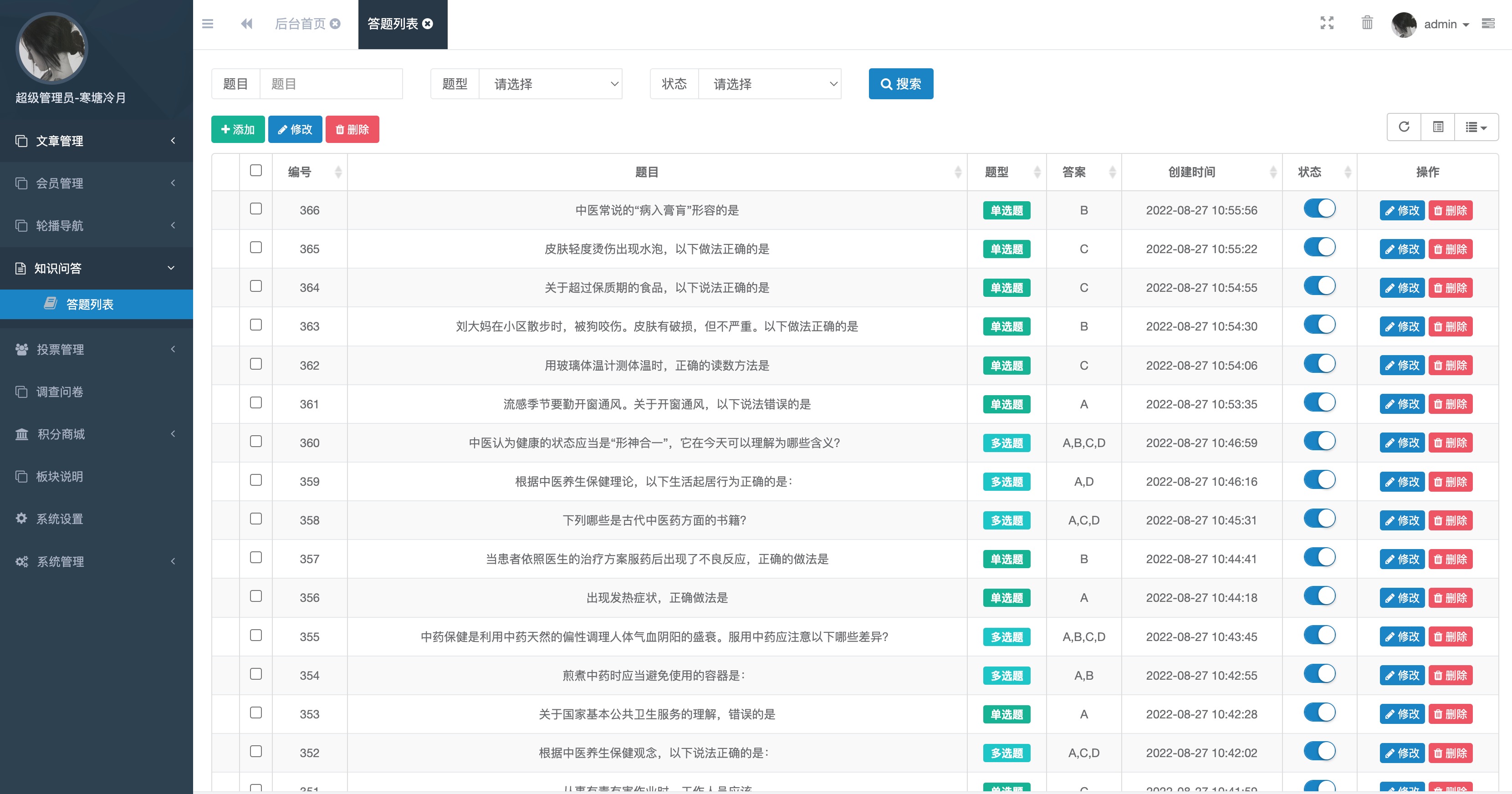1512x794 pixels.
Task: Sort by 创建时间 column arrows
Action: pos(1272,173)
